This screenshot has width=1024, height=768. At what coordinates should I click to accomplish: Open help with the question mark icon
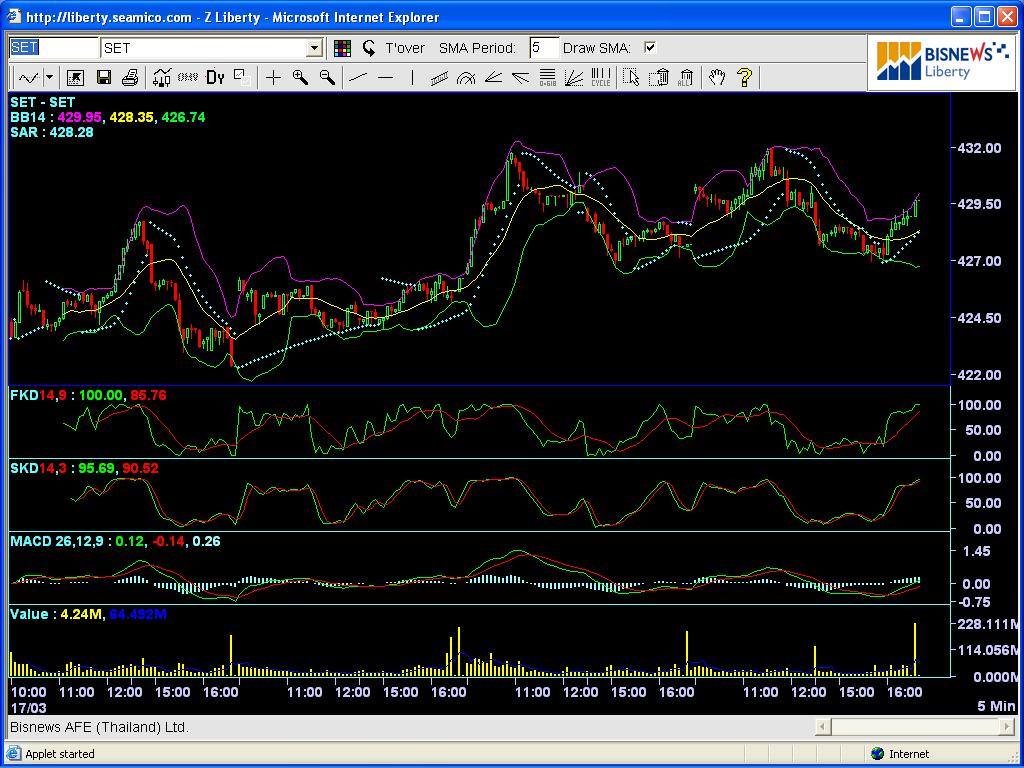[744, 78]
